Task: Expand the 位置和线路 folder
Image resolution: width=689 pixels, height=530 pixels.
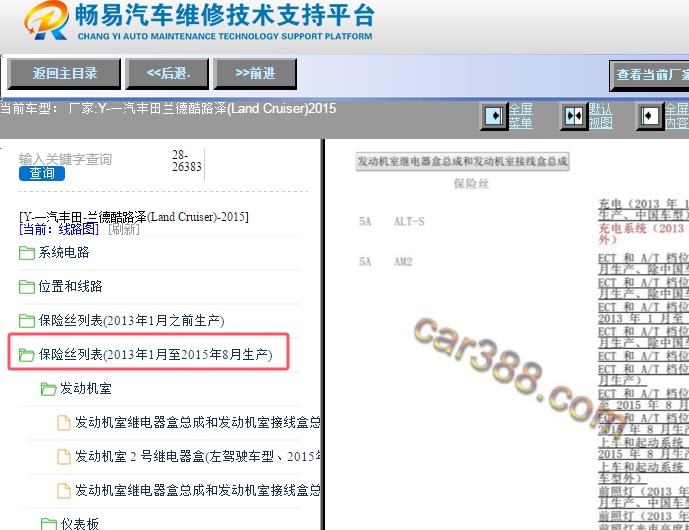Action: (70, 287)
